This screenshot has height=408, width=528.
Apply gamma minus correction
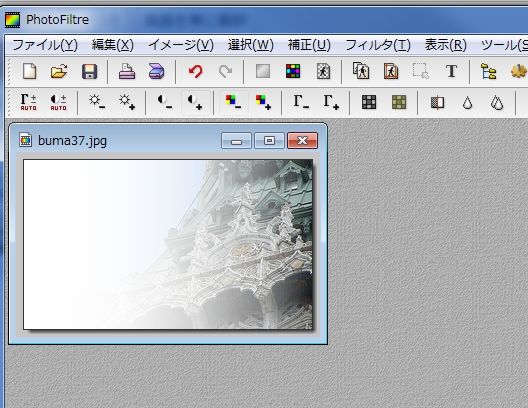click(x=301, y=102)
